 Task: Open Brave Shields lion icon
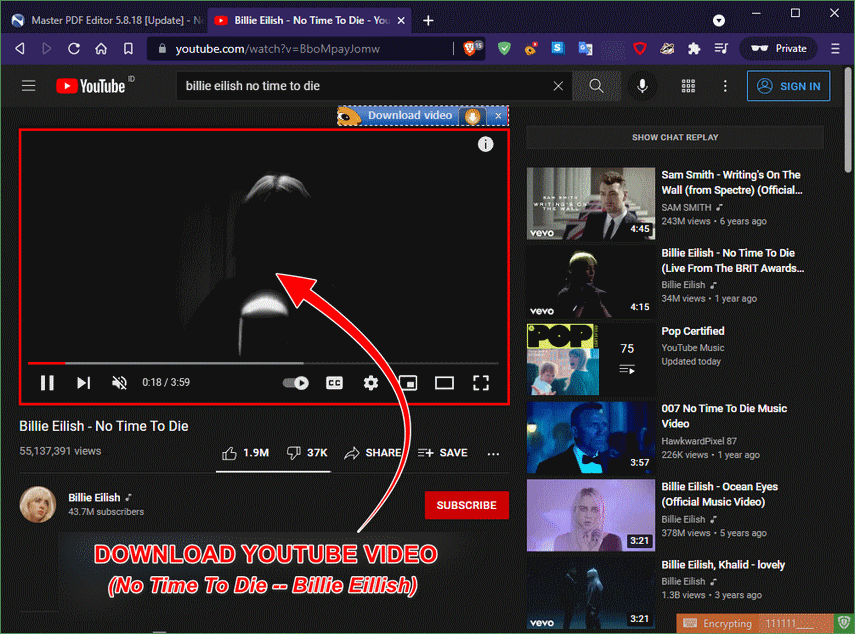click(472, 48)
